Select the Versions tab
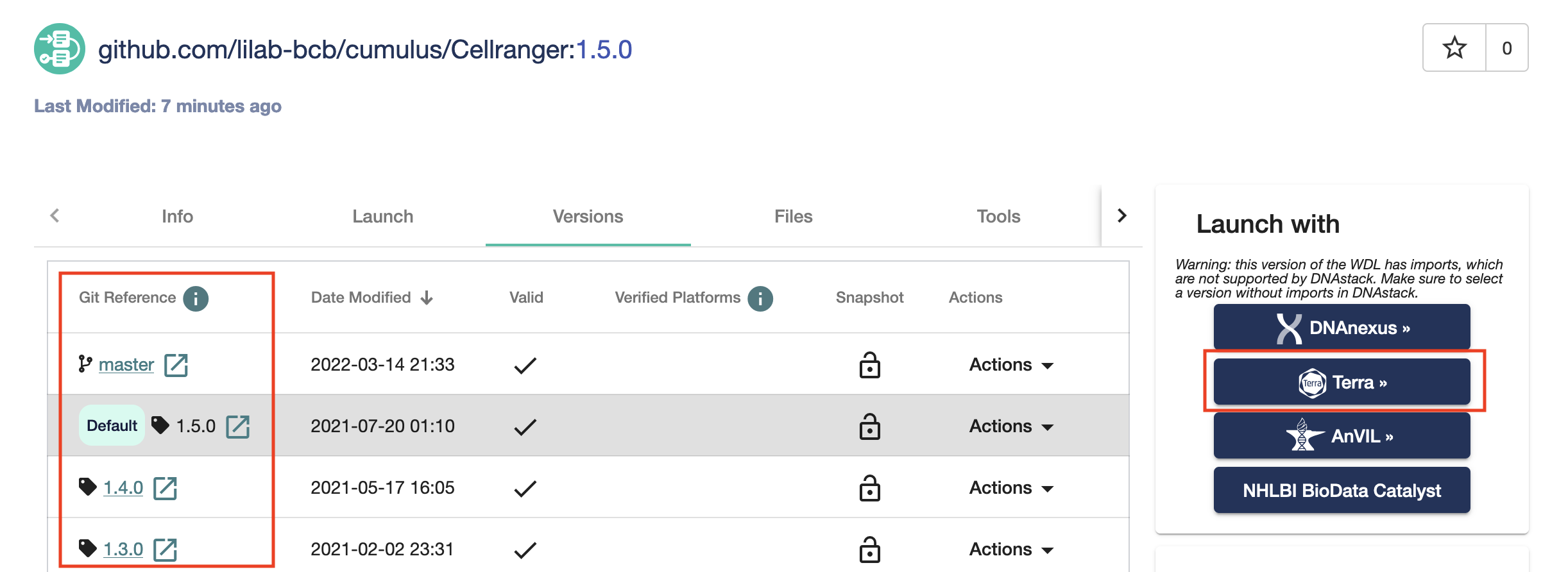This screenshot has width=1568, height=572. (x=588, y=216)
